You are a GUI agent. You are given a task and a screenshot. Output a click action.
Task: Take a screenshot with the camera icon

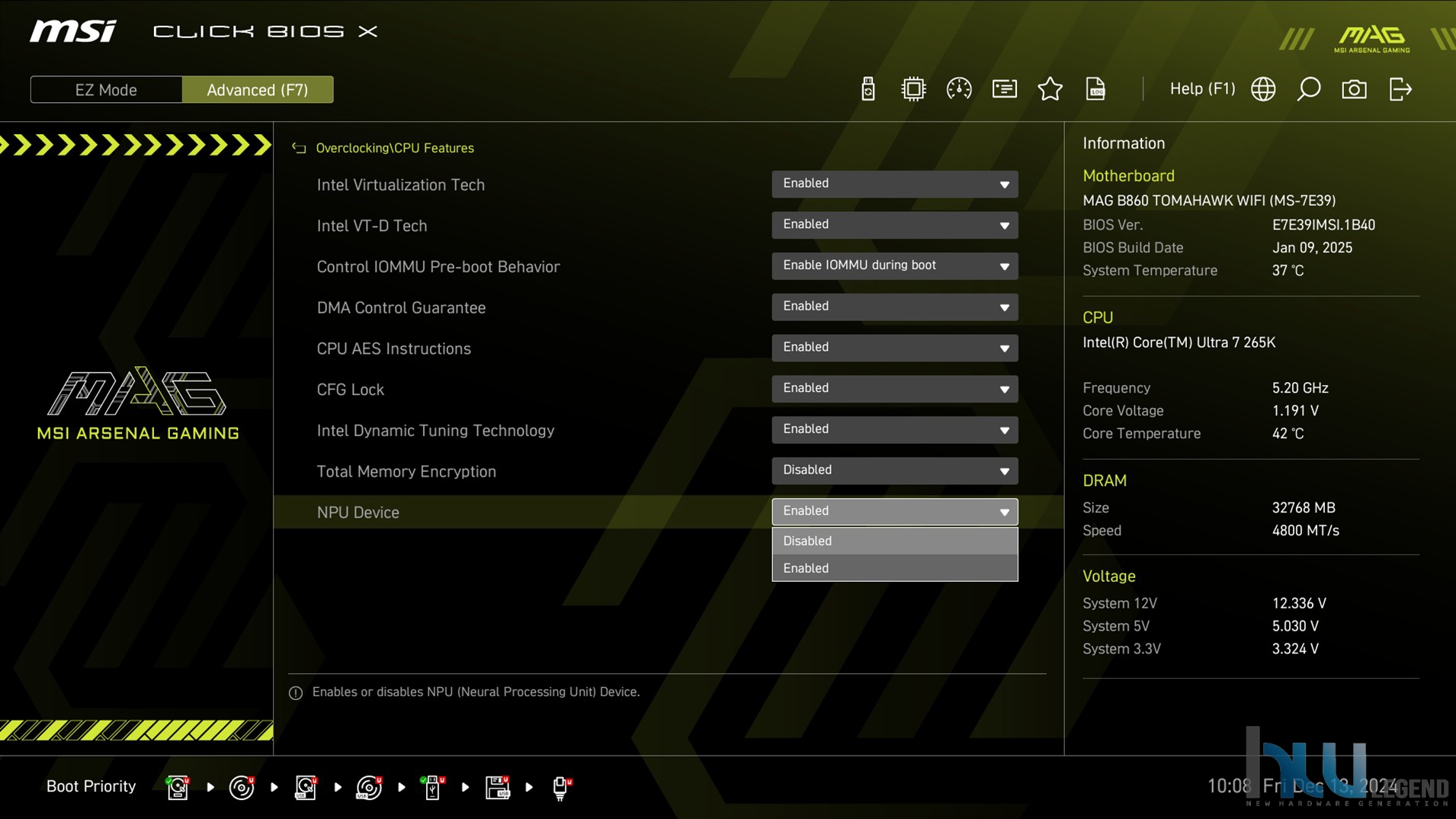1355,89
